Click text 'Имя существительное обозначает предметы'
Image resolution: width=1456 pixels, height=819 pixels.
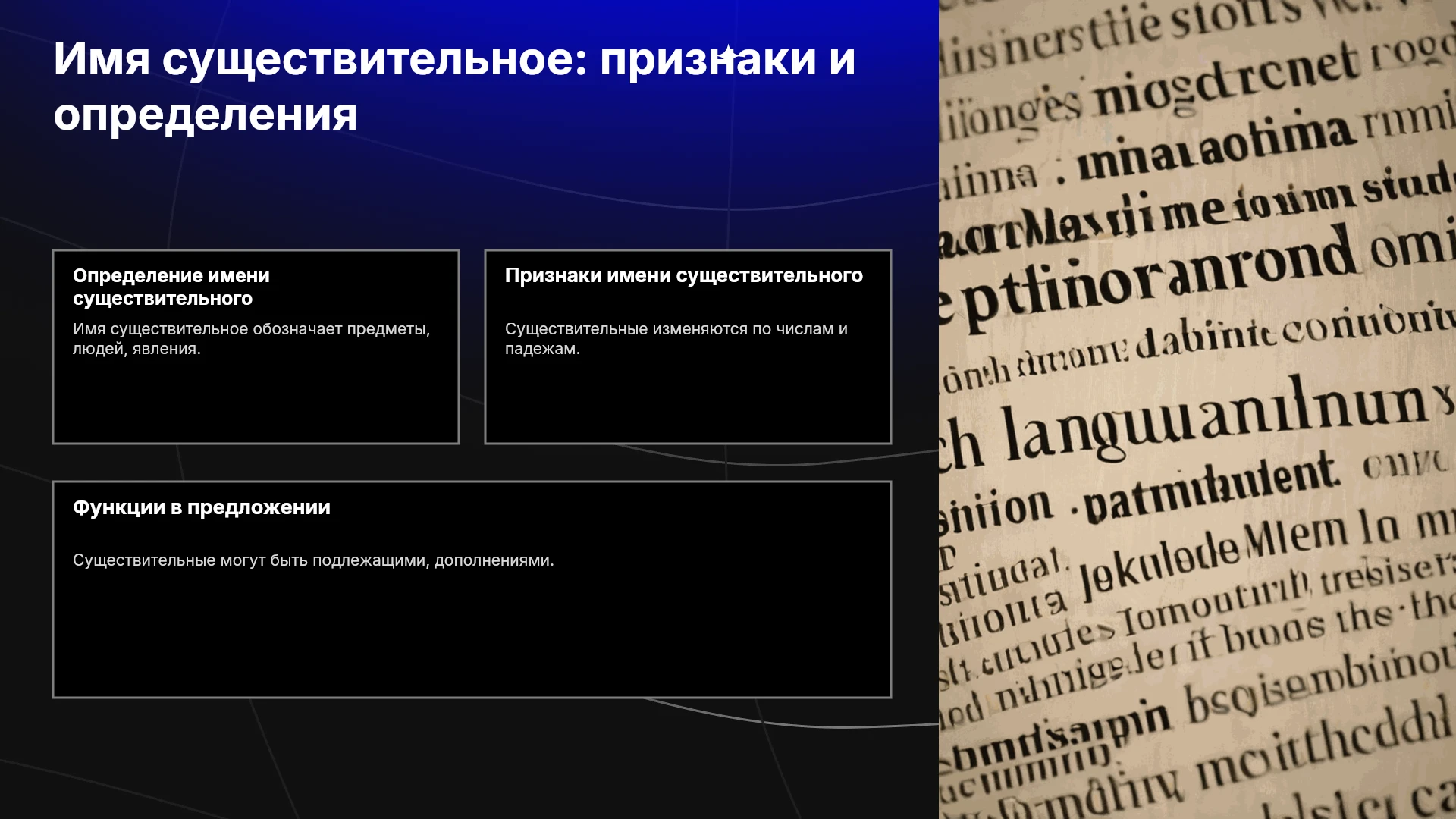(252, 329)
